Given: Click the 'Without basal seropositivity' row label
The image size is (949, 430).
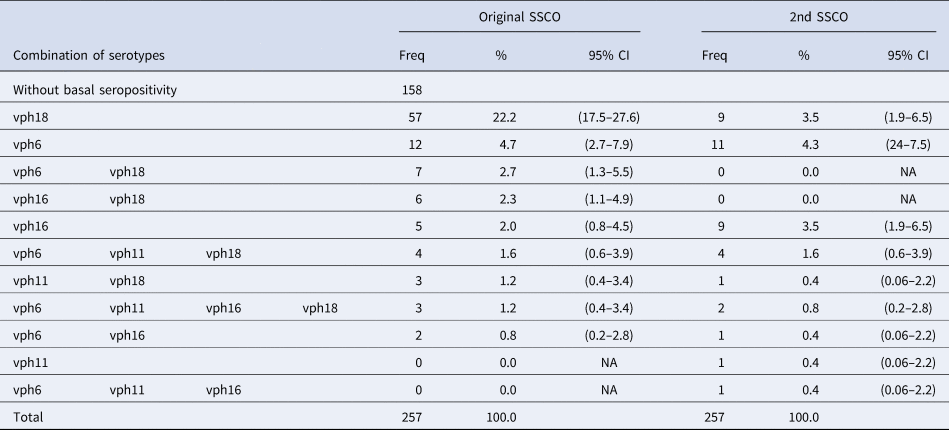Looking at the screenshot, I should (x=95, y=91).
